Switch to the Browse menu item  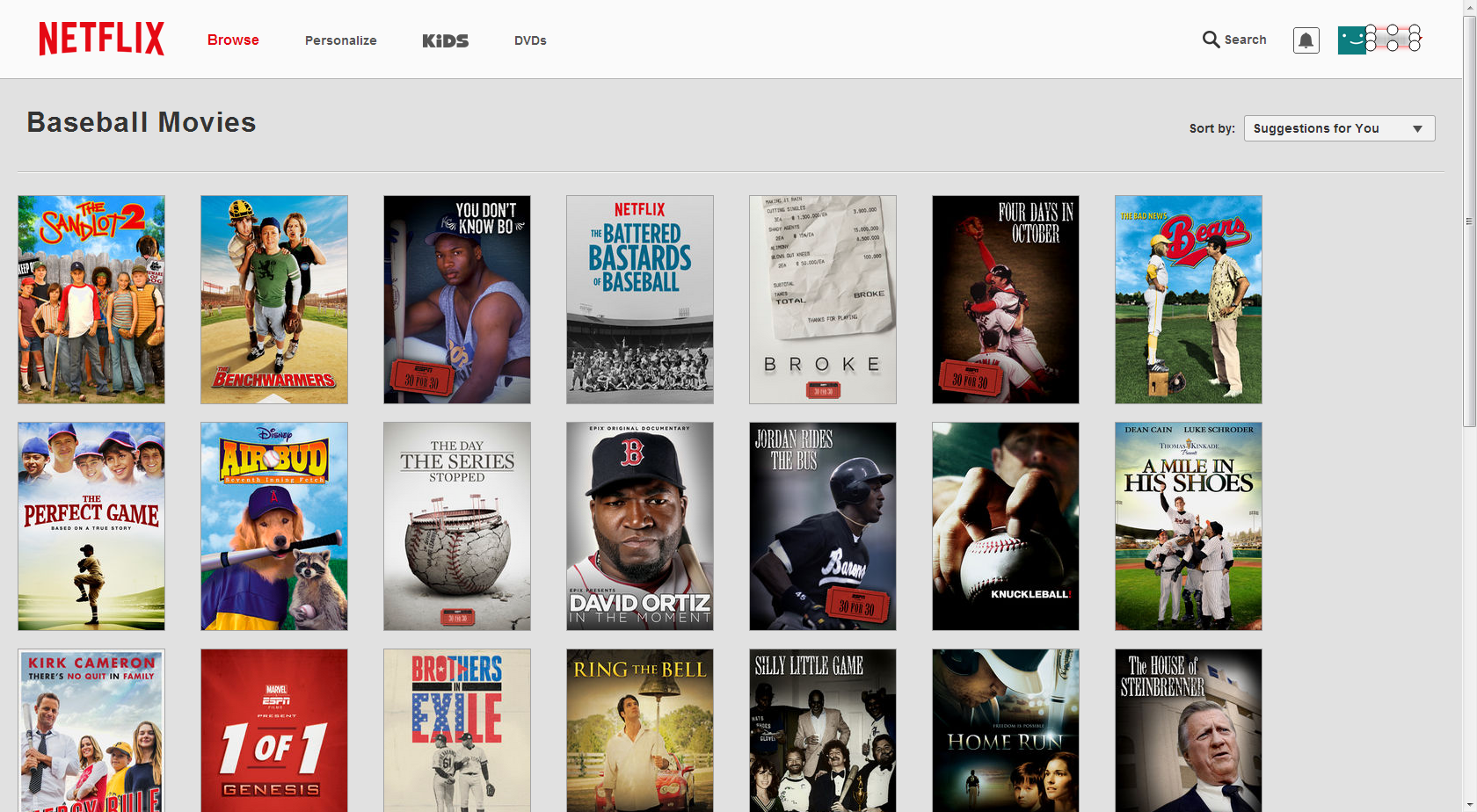(232, 40)
